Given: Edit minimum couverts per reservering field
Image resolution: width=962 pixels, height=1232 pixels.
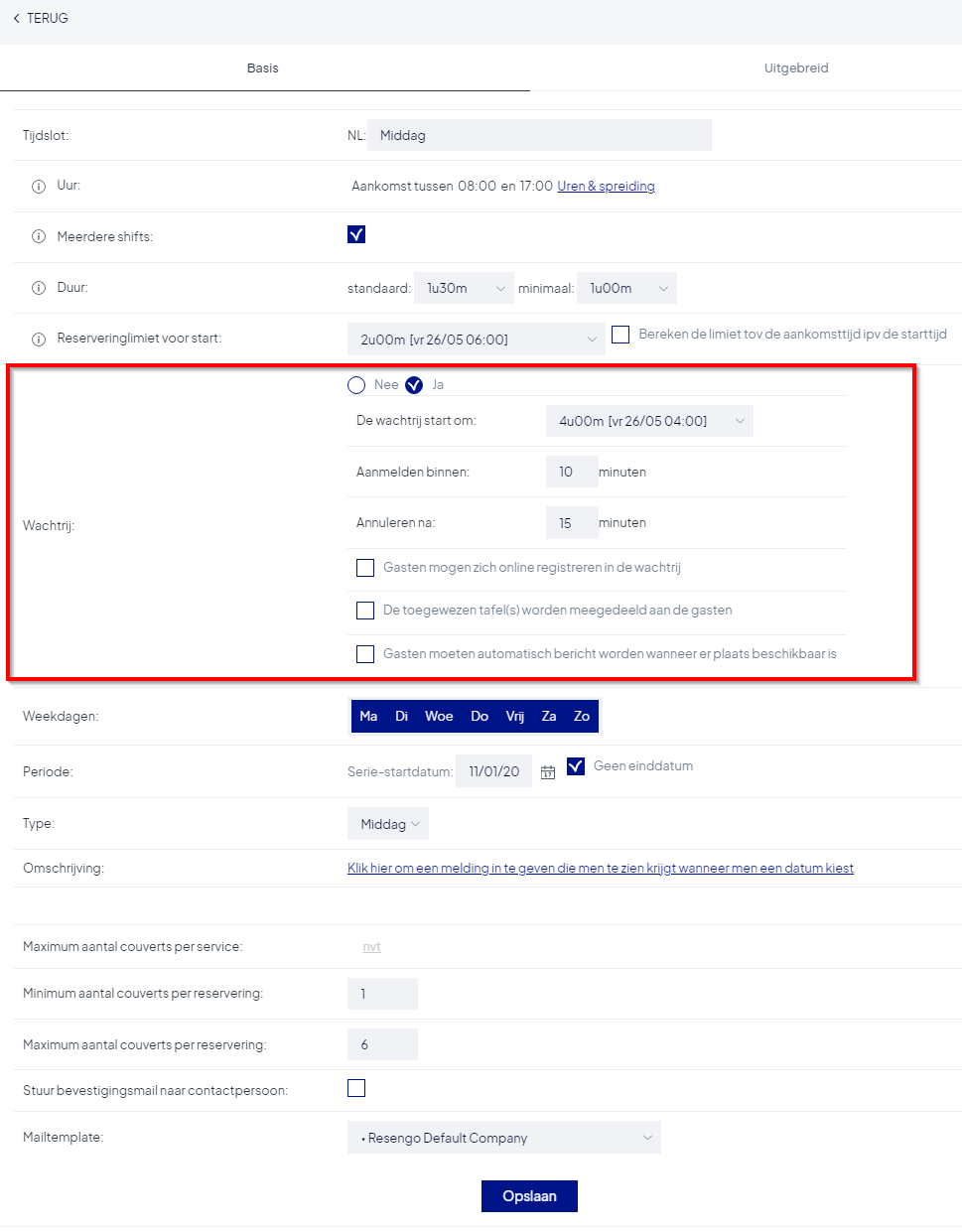Looking at the screenshot, I should click(x=382, y=994).
